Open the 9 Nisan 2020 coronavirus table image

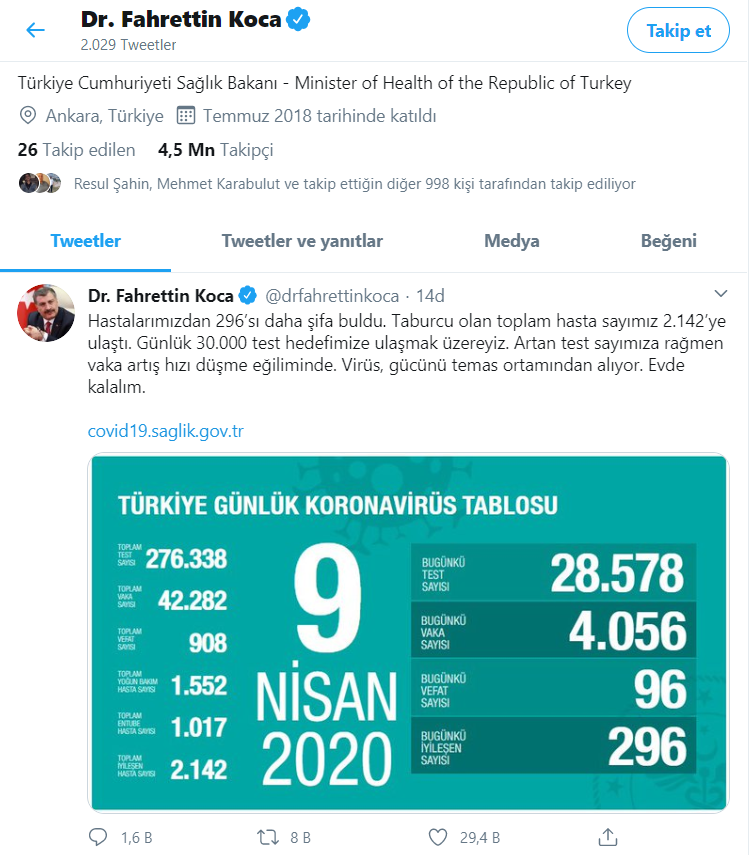tap(408, 632)
